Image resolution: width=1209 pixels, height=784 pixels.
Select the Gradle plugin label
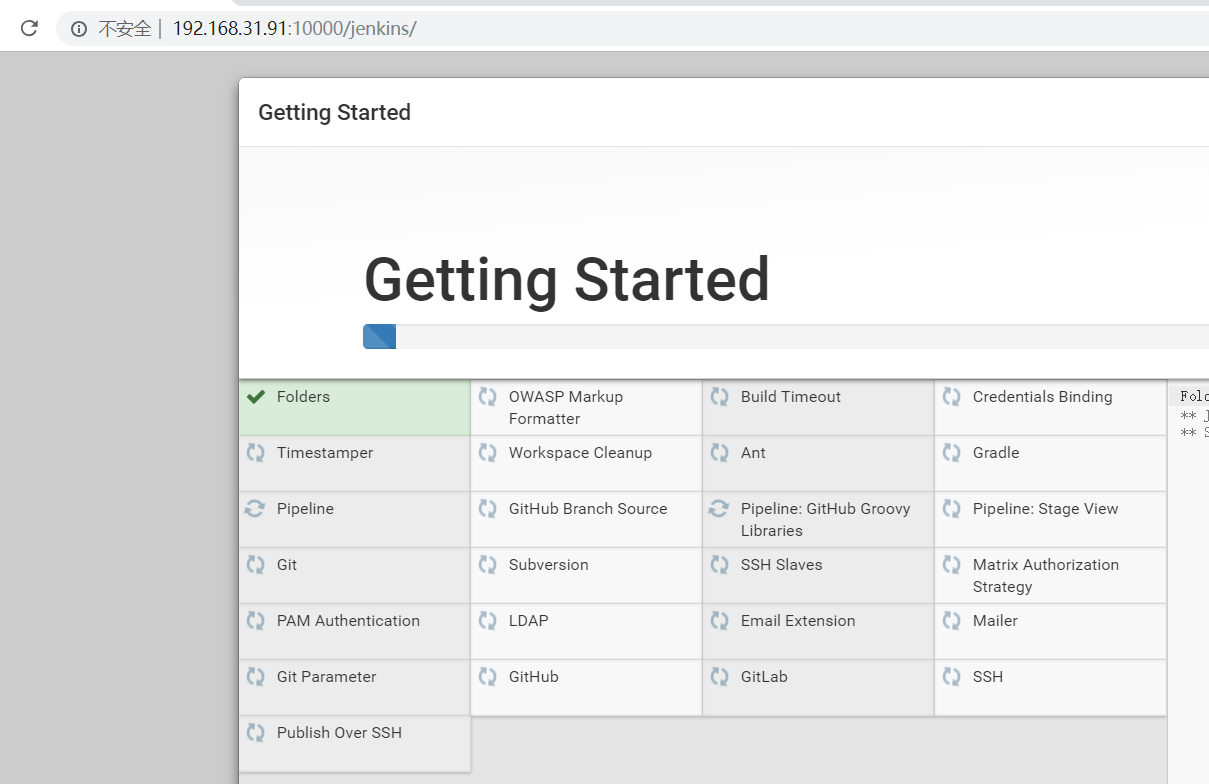coord(996,453)
